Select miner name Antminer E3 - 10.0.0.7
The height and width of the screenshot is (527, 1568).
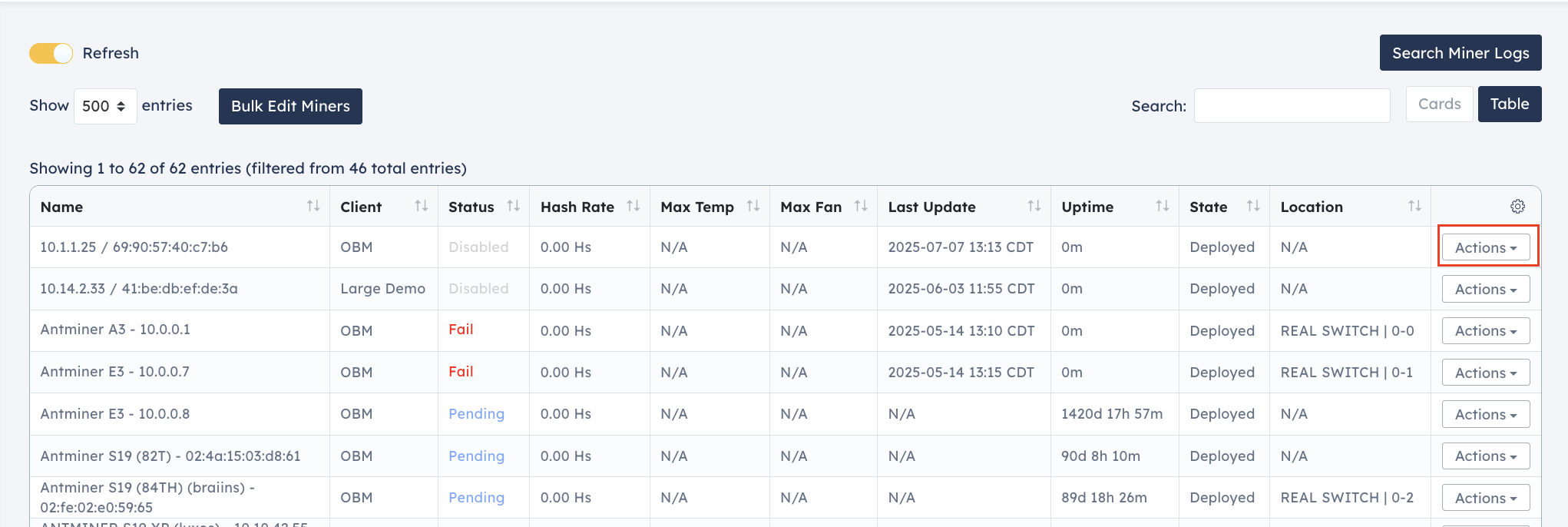click(114, 372)
